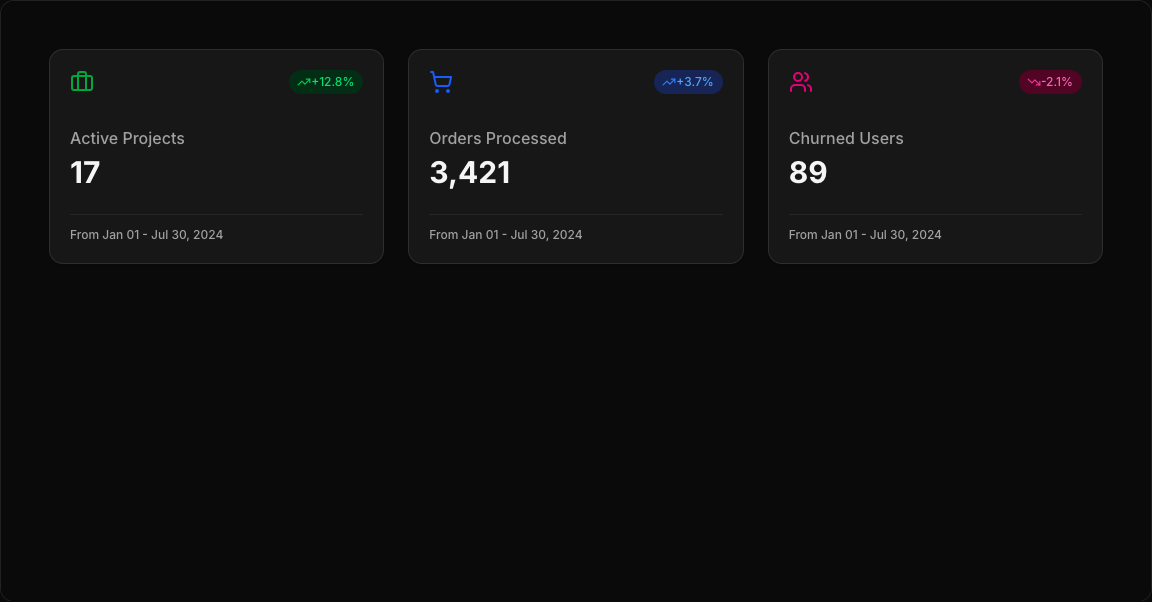The height and width of the screenshot is (602, 1152).
Task: Click the date range under Active Projects
Action: (x=146, y=235)
